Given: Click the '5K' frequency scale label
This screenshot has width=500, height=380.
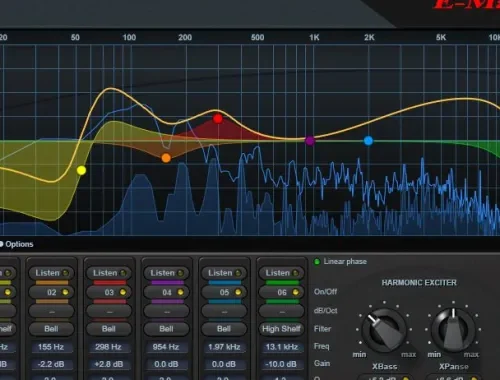Looking at the screenshot, I should point(441,37).
